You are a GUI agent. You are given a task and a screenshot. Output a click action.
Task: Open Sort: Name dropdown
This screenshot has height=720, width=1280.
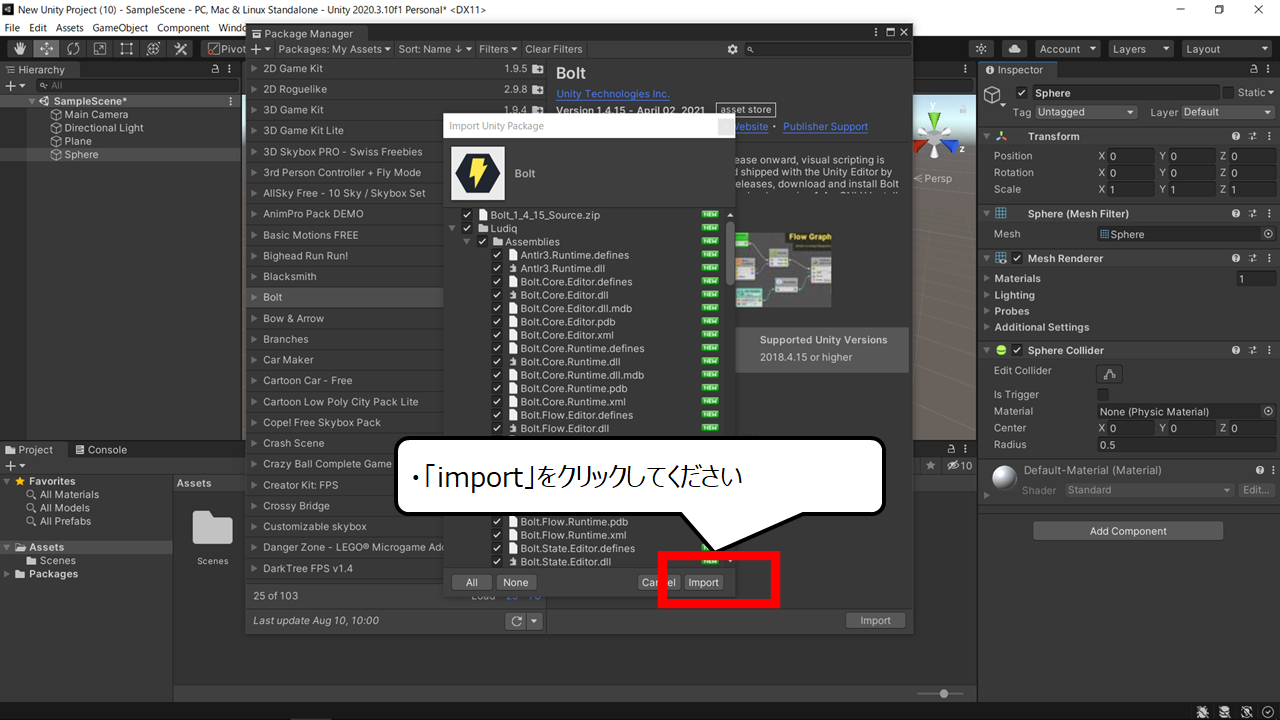click(x=435, y=49)
